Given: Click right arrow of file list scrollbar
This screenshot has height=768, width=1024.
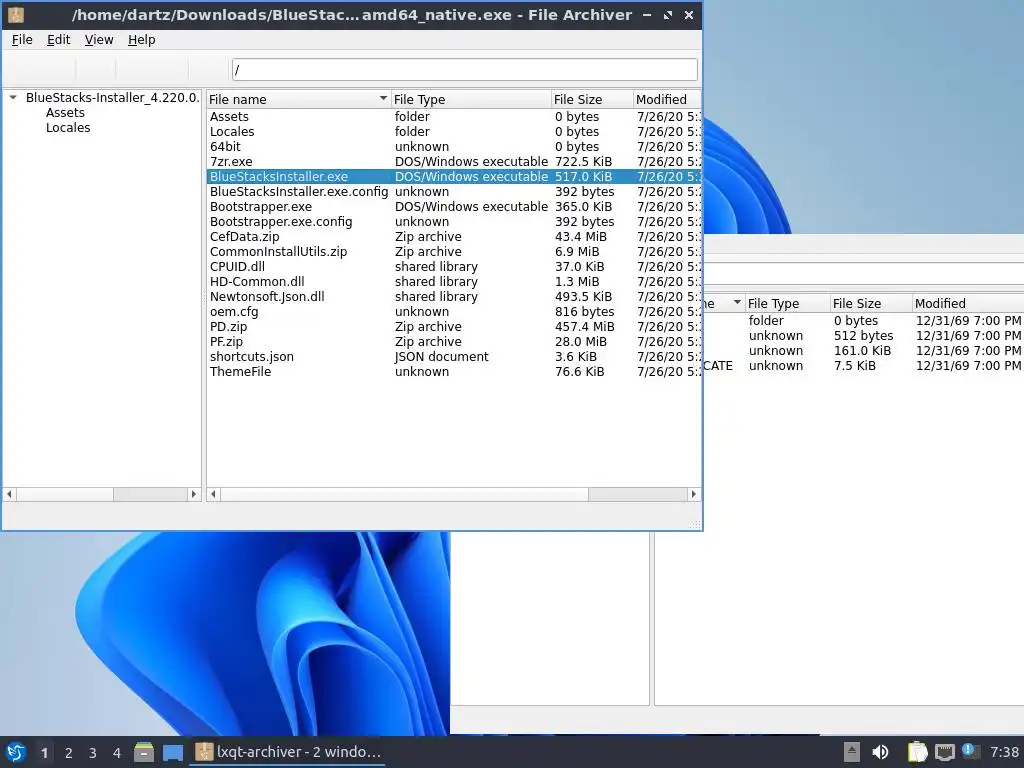Looking at the screenshot, I should pyautogui.click(x=694, y=494).
